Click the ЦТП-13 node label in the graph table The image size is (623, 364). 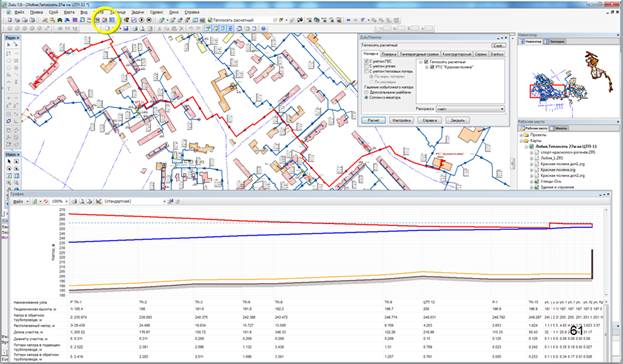[429, 302]
